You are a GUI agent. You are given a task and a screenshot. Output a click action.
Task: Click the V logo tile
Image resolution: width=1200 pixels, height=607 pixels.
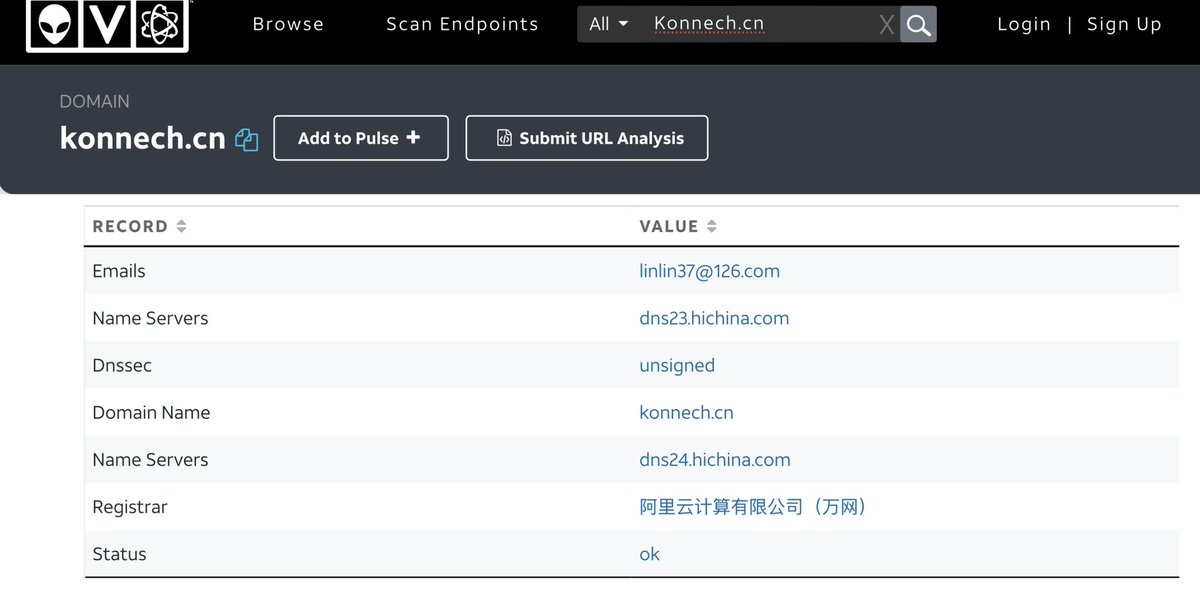(x=108, y=24)
